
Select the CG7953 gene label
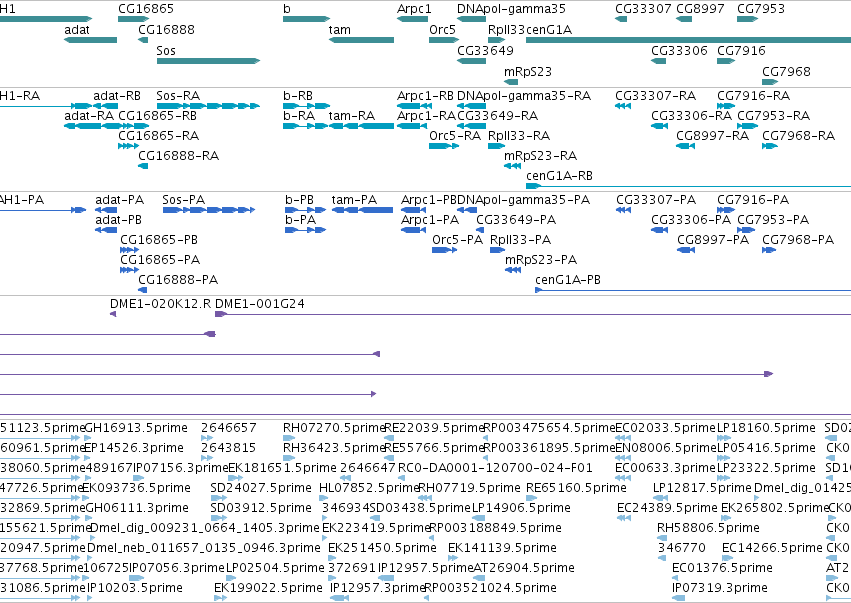point(761,9)
